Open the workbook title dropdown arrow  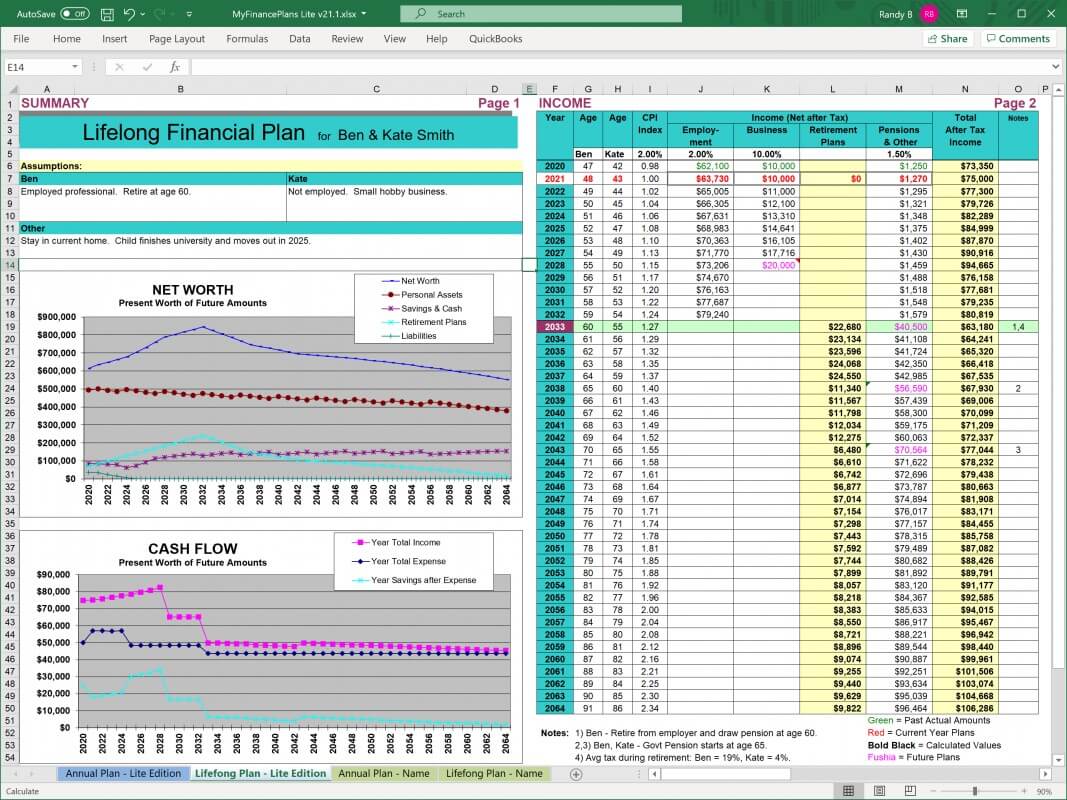coord(366,14)
